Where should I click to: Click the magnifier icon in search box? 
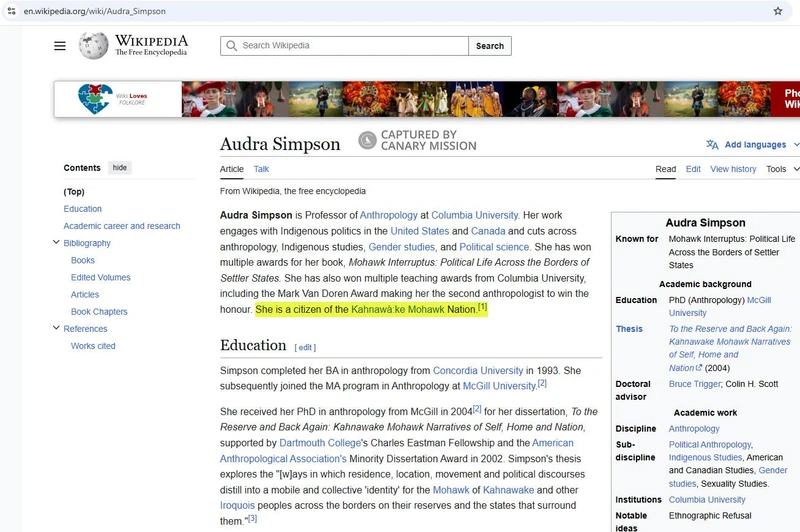[x=232, y=45]
